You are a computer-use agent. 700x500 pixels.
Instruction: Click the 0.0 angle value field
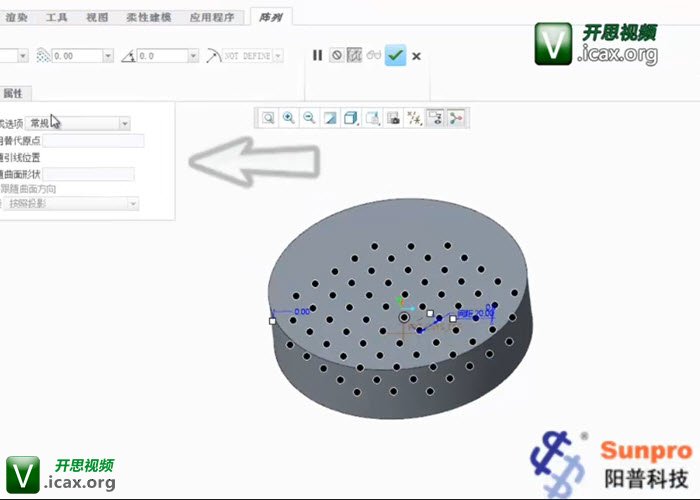(x=162, y=56)
